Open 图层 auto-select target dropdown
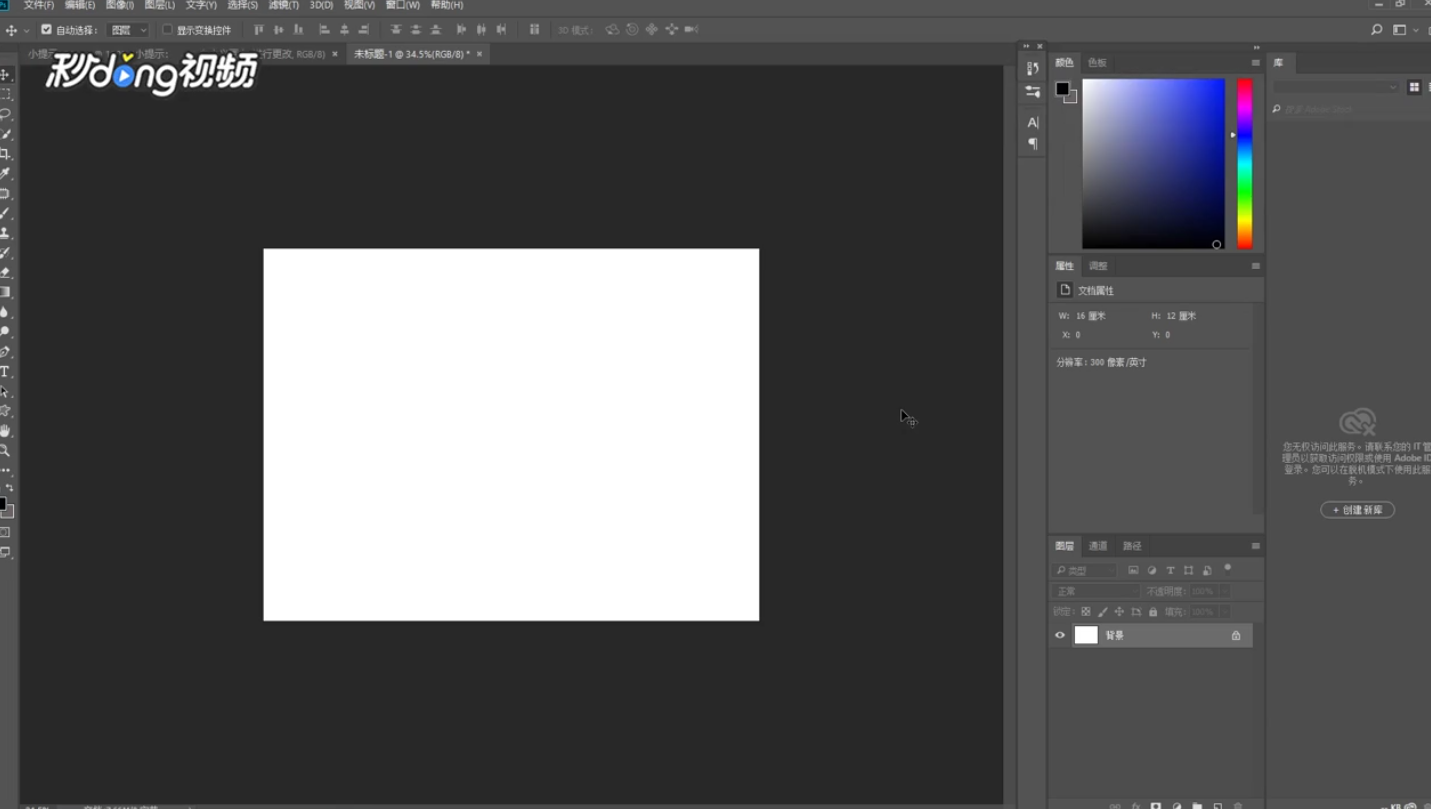 pyautogui.click(x=127, y=30)
